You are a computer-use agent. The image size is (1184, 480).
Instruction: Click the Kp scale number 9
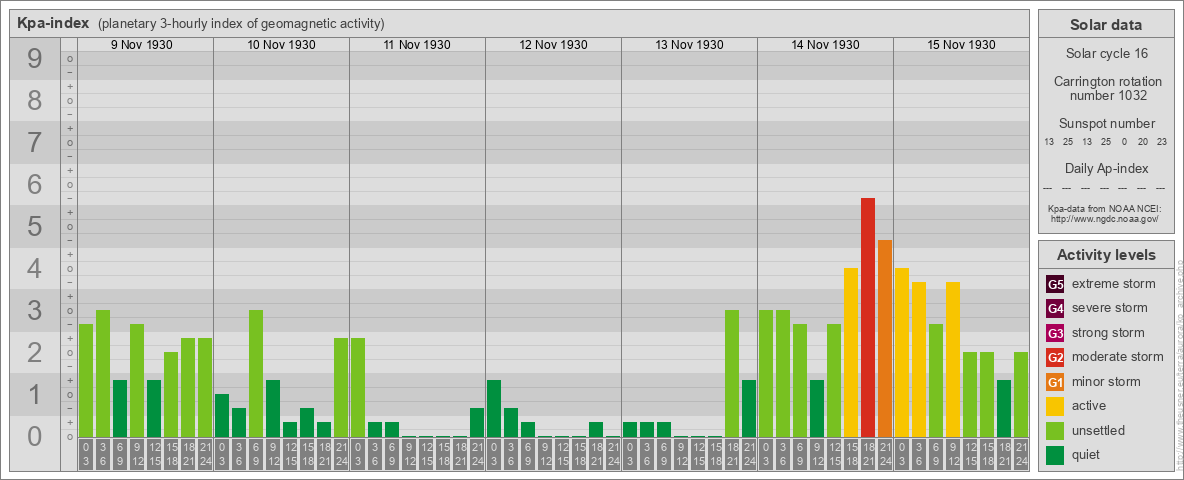(x=35, y=59)
